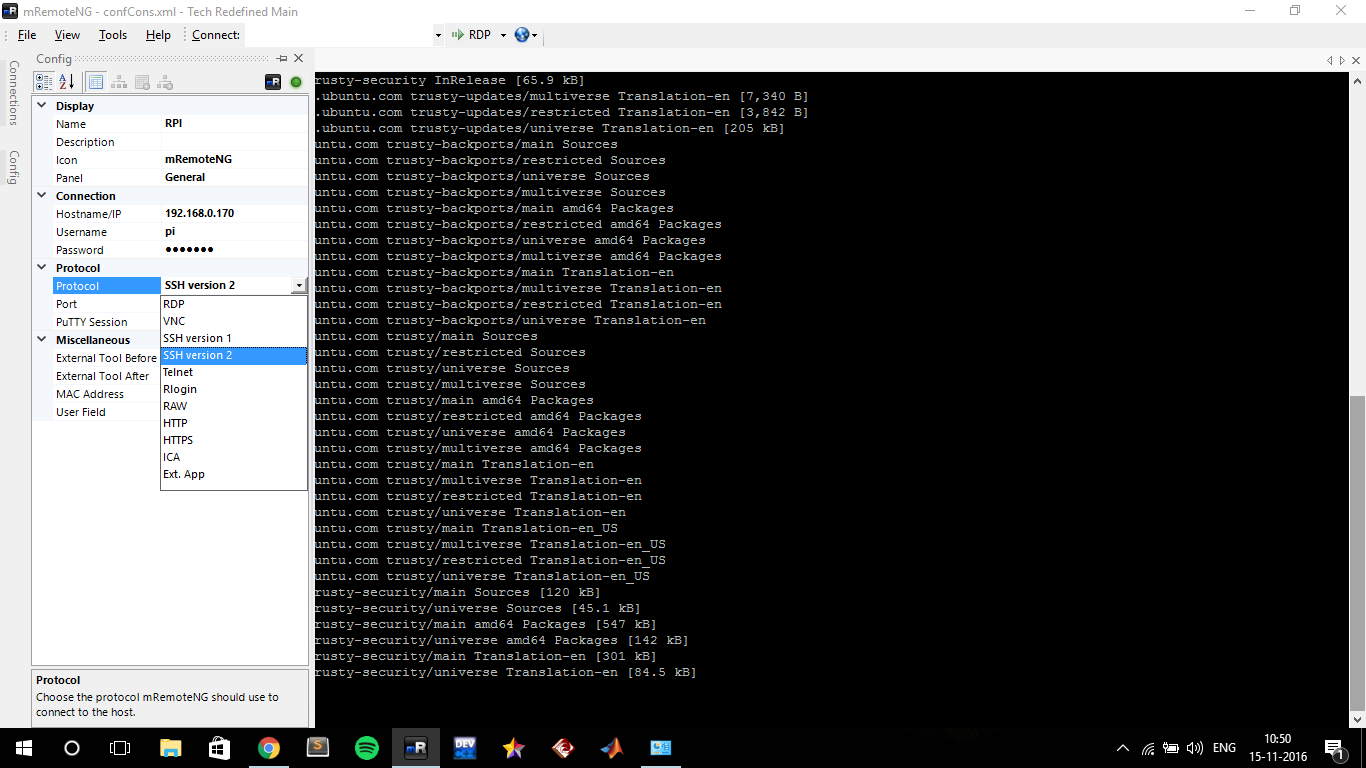Image resolution: width=1366 pixels, height=768 pixels.
Task: Open Sublime Text from taskbar
Action: pyautogui.click(x=317, y=747)
